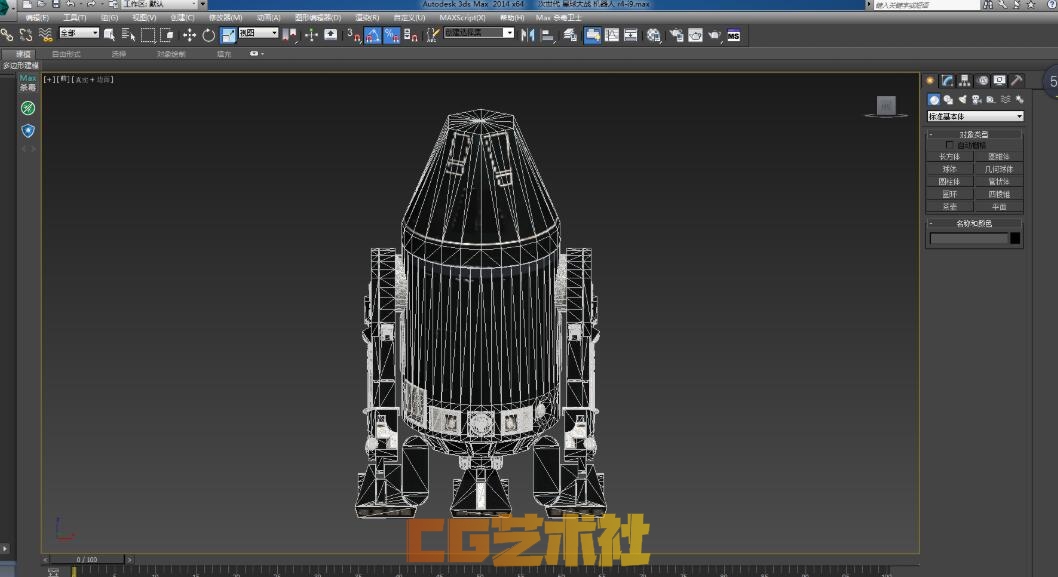
Task: Click the Select and Scale tool
Action: click(x=228, y=35)
